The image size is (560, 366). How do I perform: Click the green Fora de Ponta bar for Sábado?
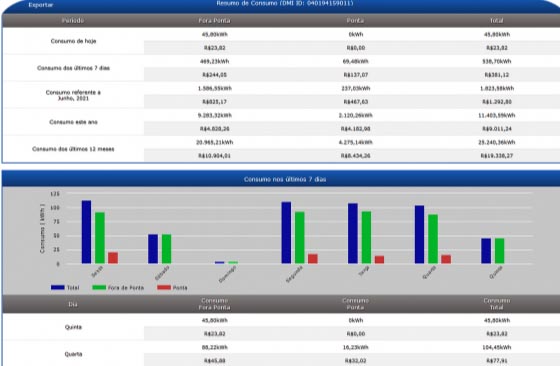[166, 249]
